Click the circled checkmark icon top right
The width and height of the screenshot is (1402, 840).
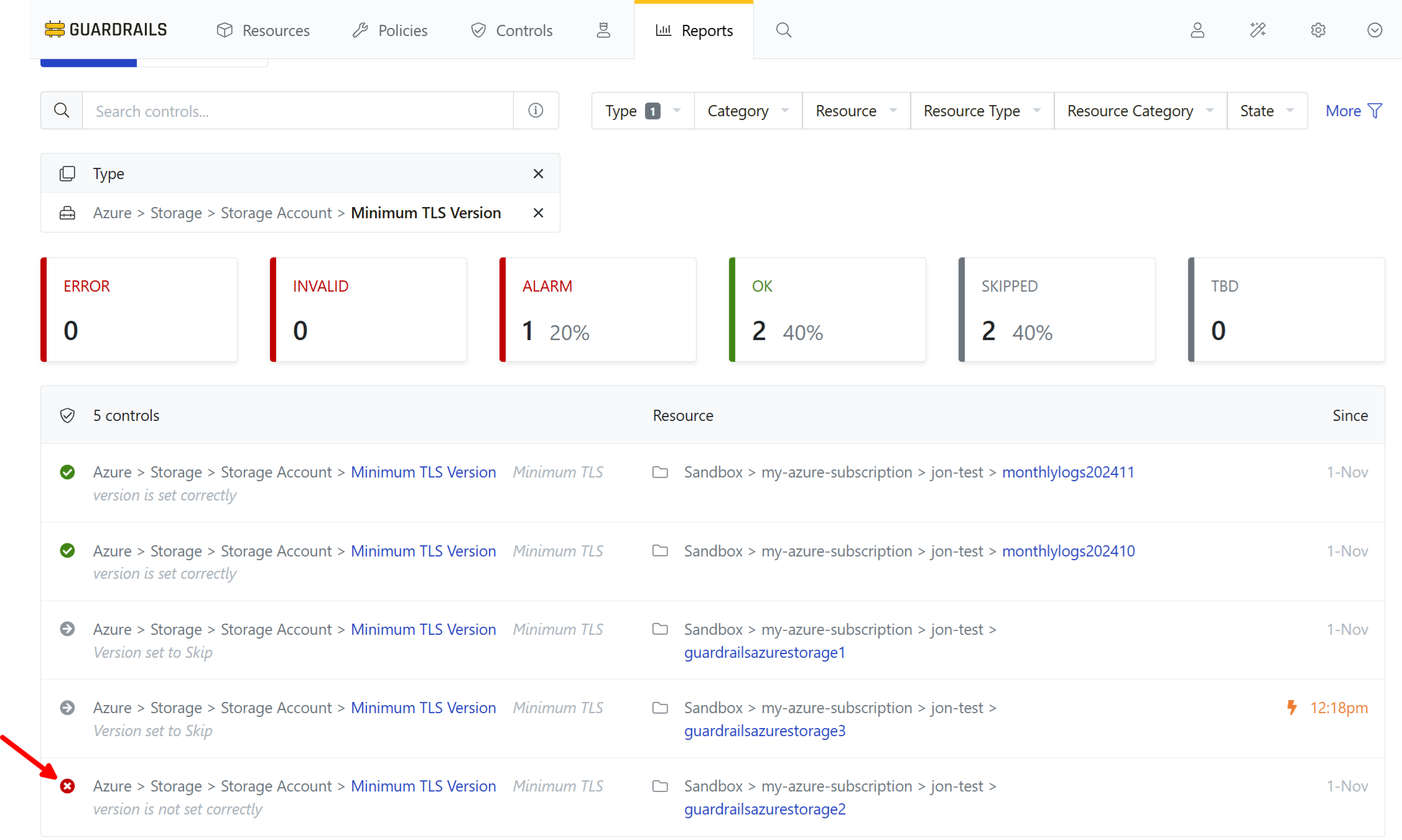(x=1374, y=30)
